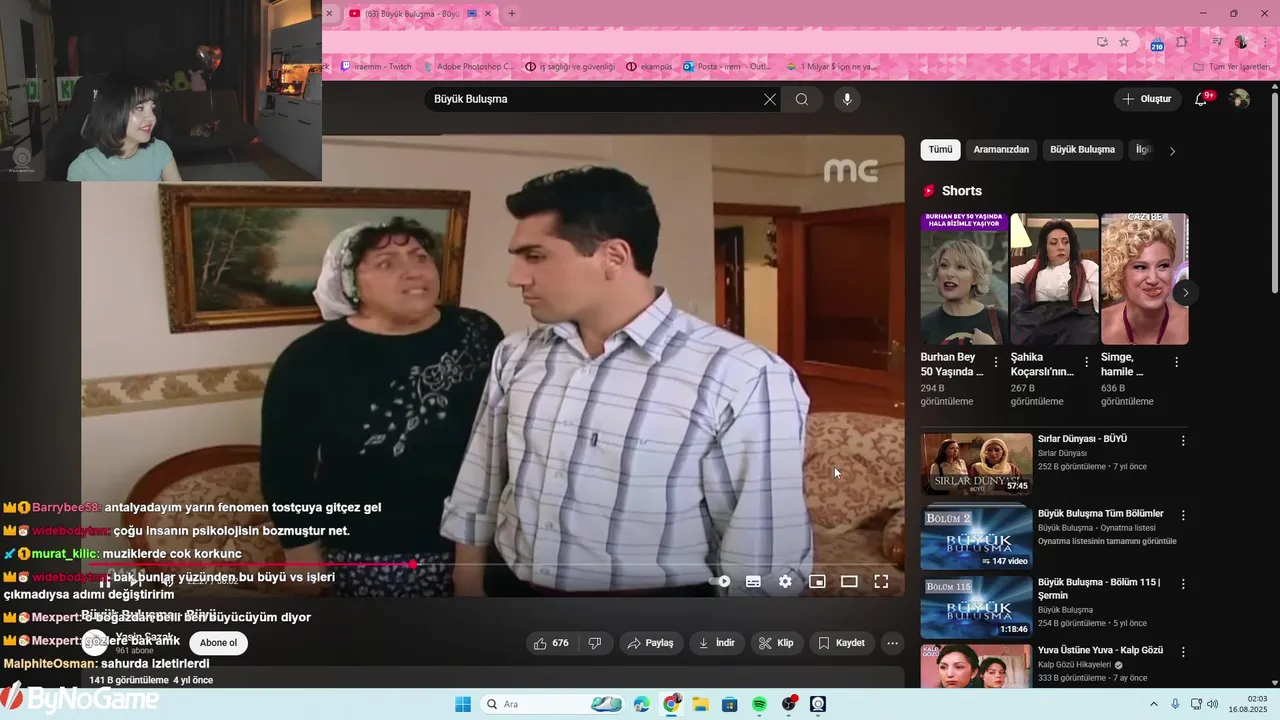Dislike the video
The width and height of the screenshot is (1280, 720).
pos(595,643)
